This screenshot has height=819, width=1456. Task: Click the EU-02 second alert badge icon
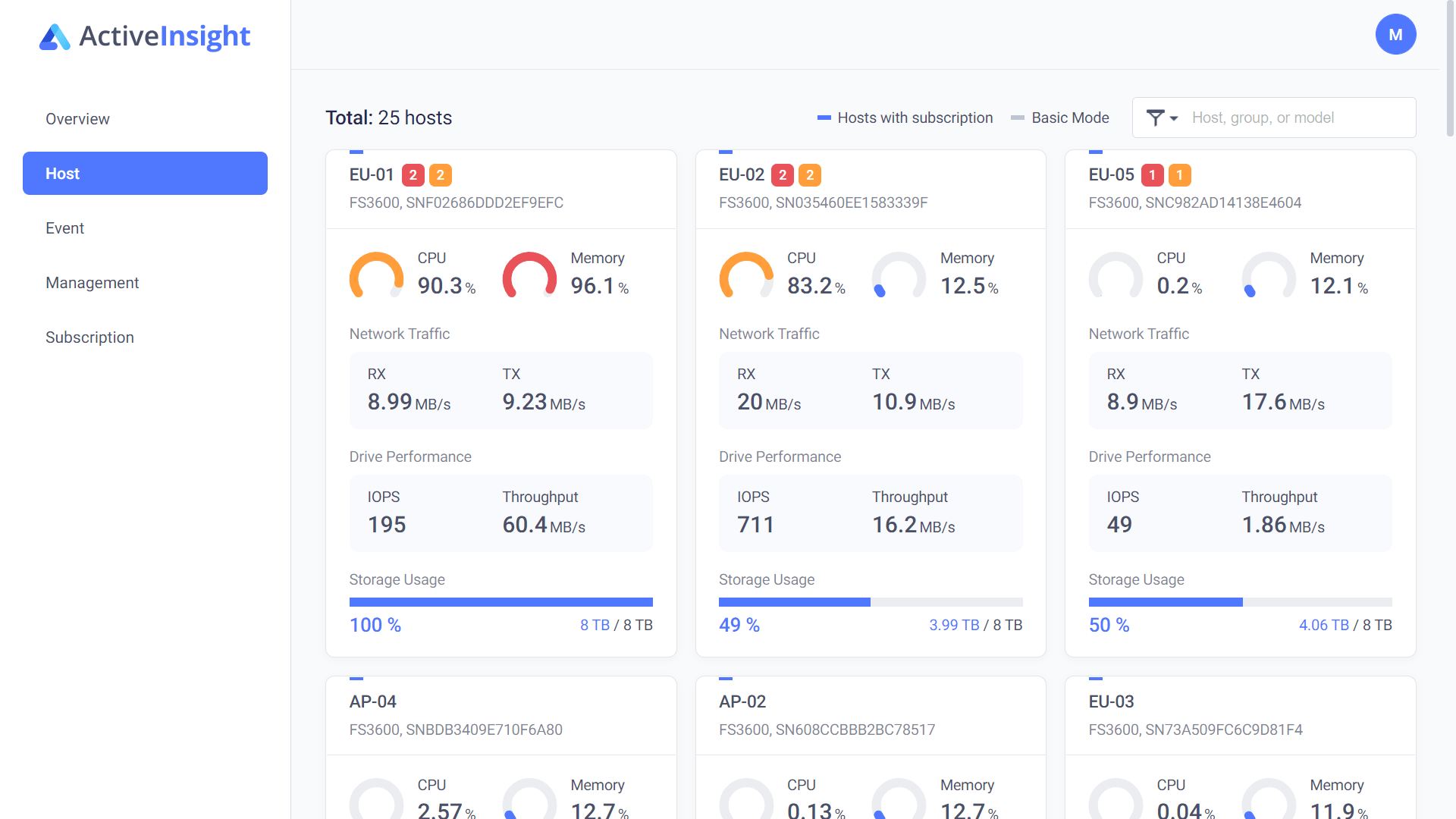(809, 175)
